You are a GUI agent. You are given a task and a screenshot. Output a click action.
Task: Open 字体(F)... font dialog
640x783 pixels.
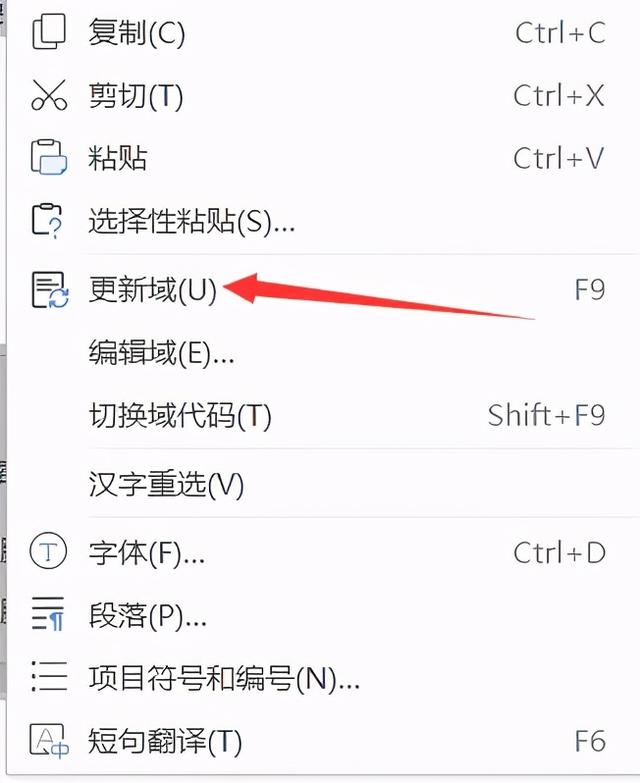320,552
